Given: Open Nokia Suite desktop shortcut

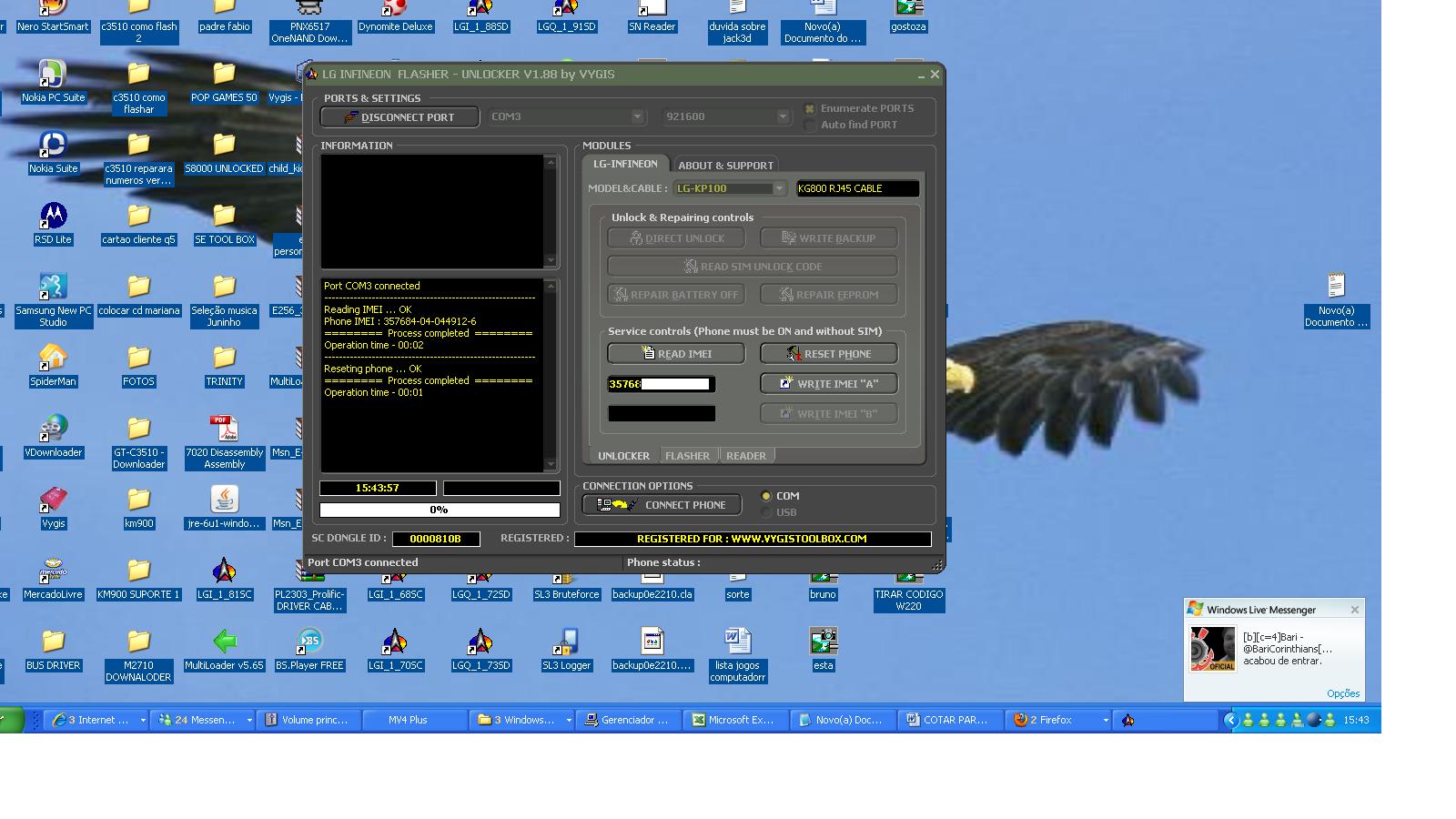Looking at the screenshot, I should point(53,146).
